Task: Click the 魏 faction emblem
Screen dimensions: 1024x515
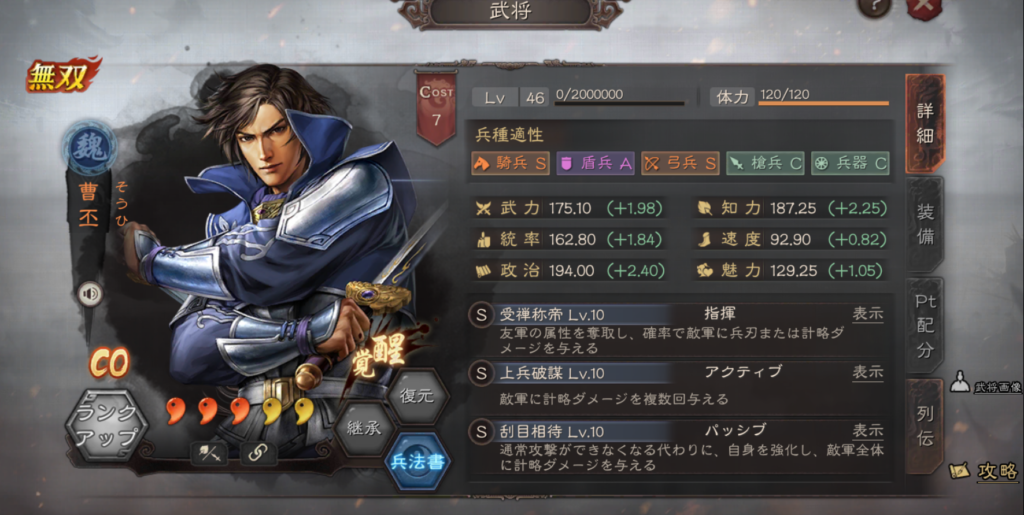Action: [x=89, y=149]
